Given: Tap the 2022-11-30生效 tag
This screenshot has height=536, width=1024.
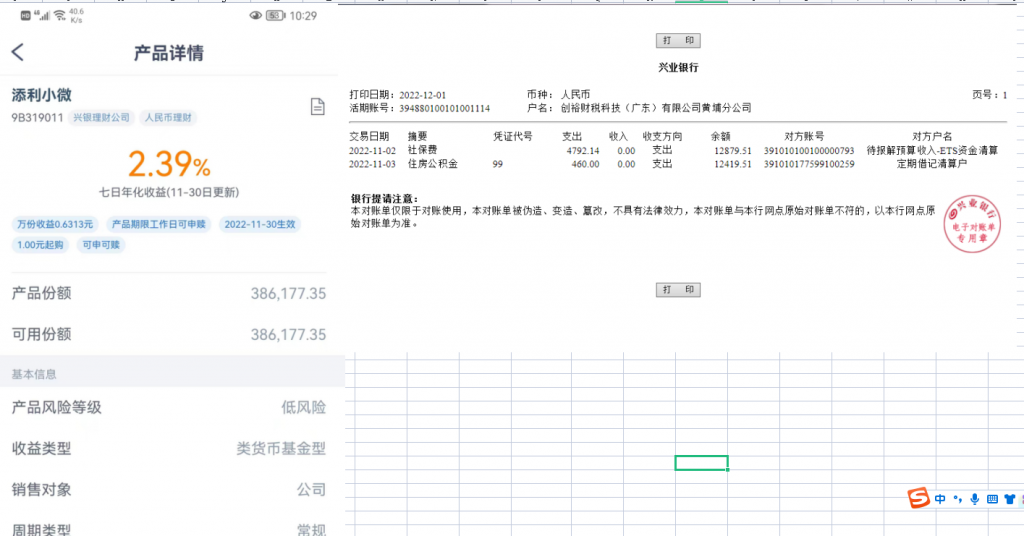Looking at the screenshot, I should [x=260, y=224].
